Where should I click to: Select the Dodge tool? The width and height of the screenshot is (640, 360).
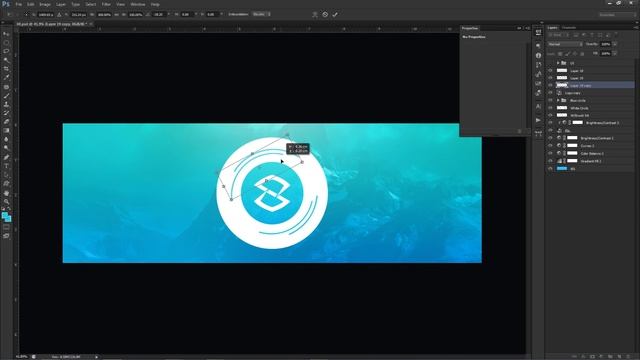point(6,148)
